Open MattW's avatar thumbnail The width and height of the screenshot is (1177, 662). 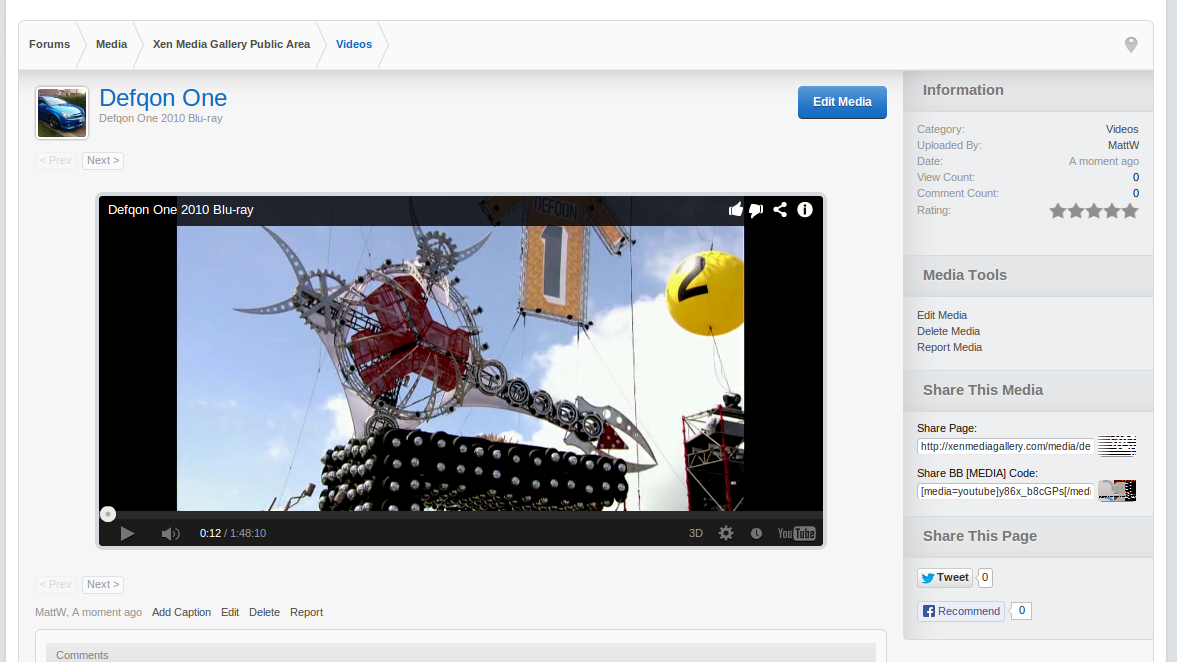62,113
